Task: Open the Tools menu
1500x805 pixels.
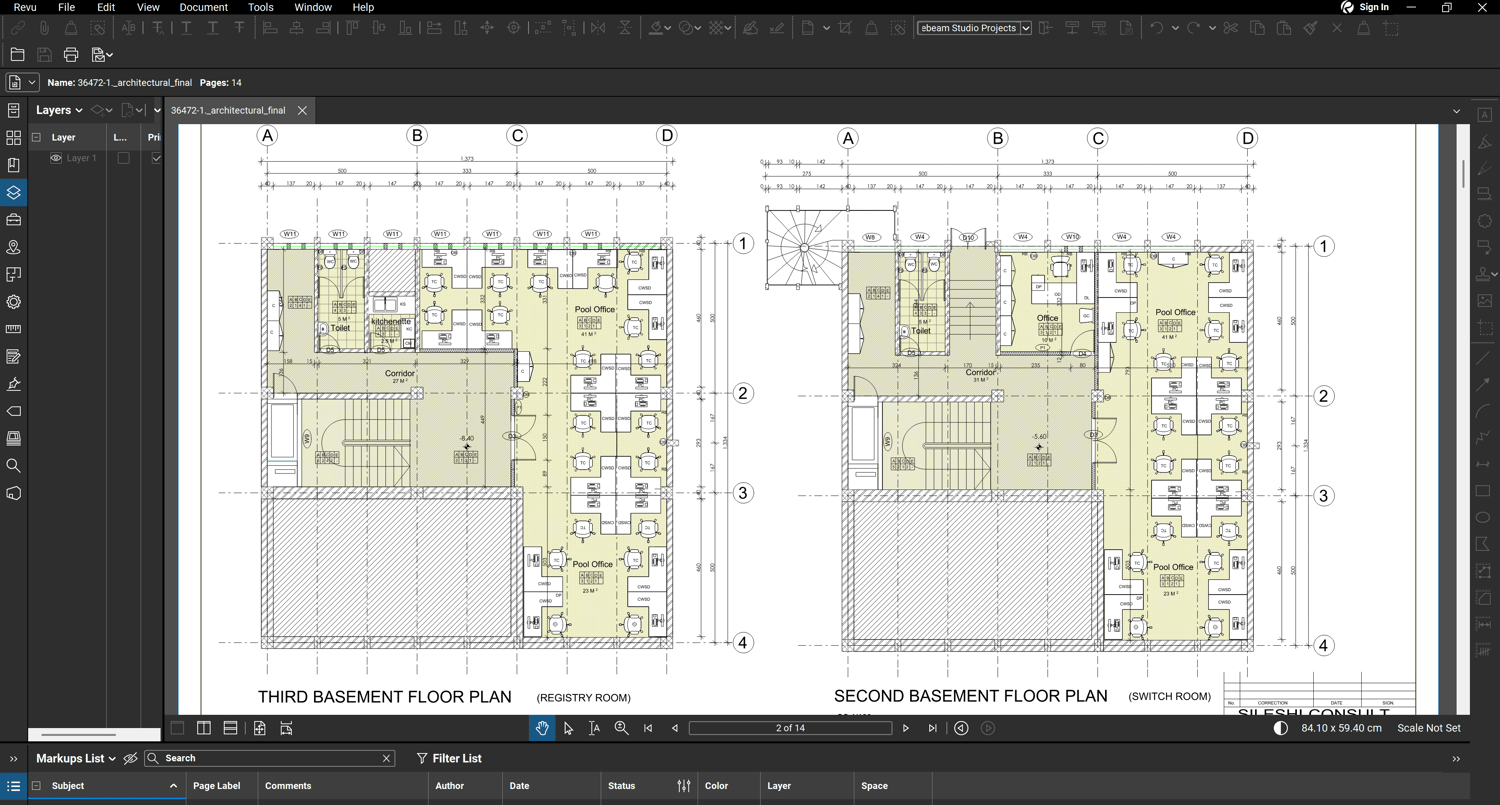Action: 261,7
